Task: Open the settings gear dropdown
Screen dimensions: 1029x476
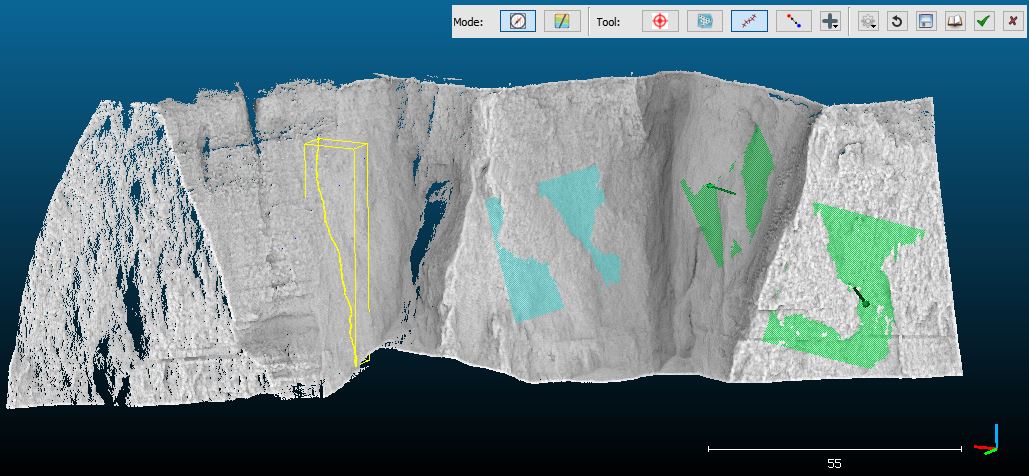Action: [868, 21]
